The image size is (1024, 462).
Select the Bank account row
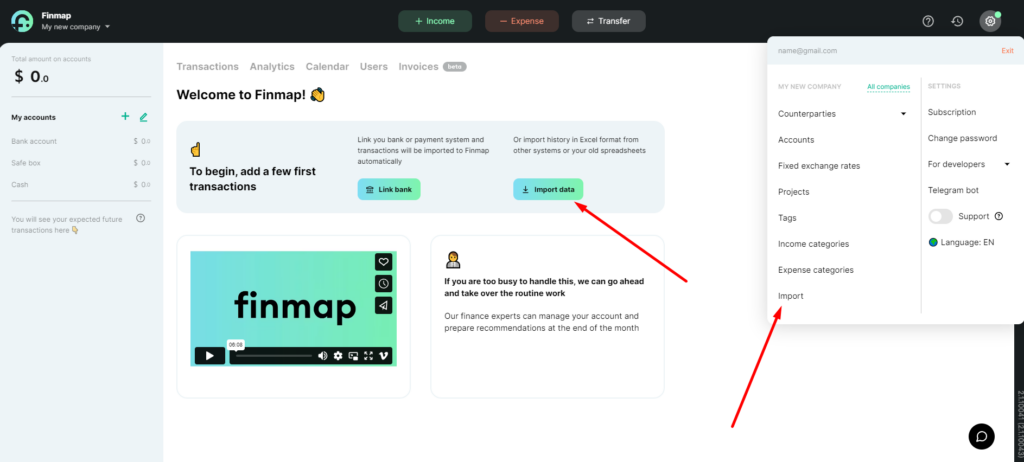81,141
